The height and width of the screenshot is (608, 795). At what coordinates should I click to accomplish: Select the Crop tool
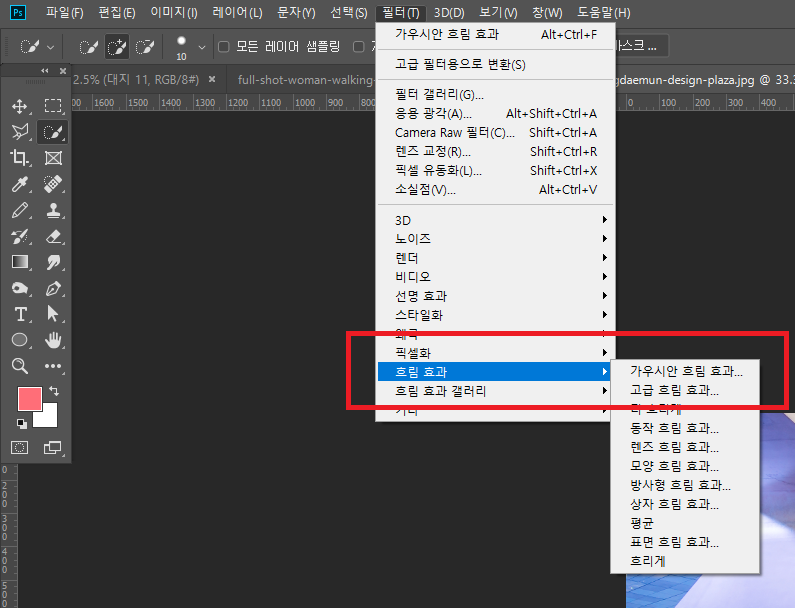click(19, 158)
